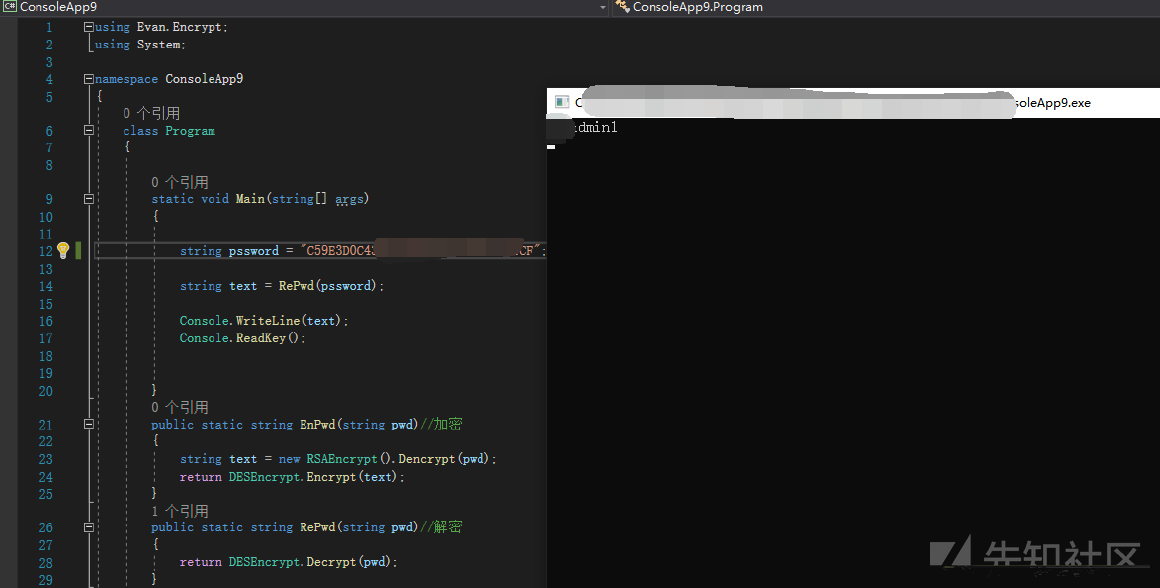Click 'DESEncrypt.Encrypt' on line 24
This screenshot has width=1160, height=588.
point(292,477)
